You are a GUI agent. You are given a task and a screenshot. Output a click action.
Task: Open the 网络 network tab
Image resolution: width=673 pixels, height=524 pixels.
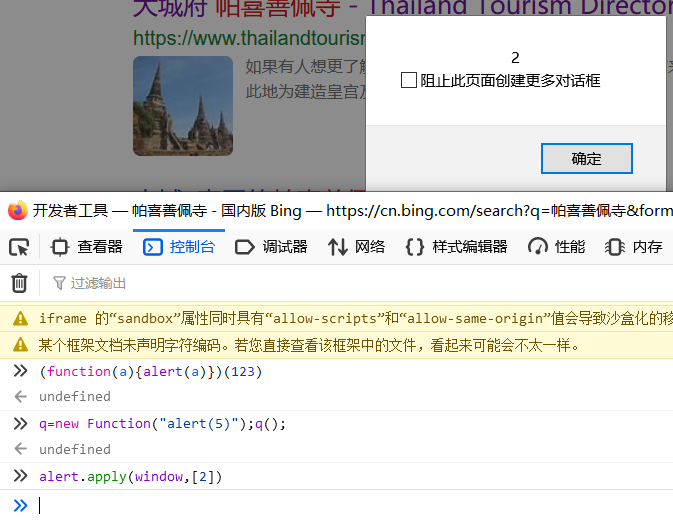pyautogui.click(x=356, y=247)
